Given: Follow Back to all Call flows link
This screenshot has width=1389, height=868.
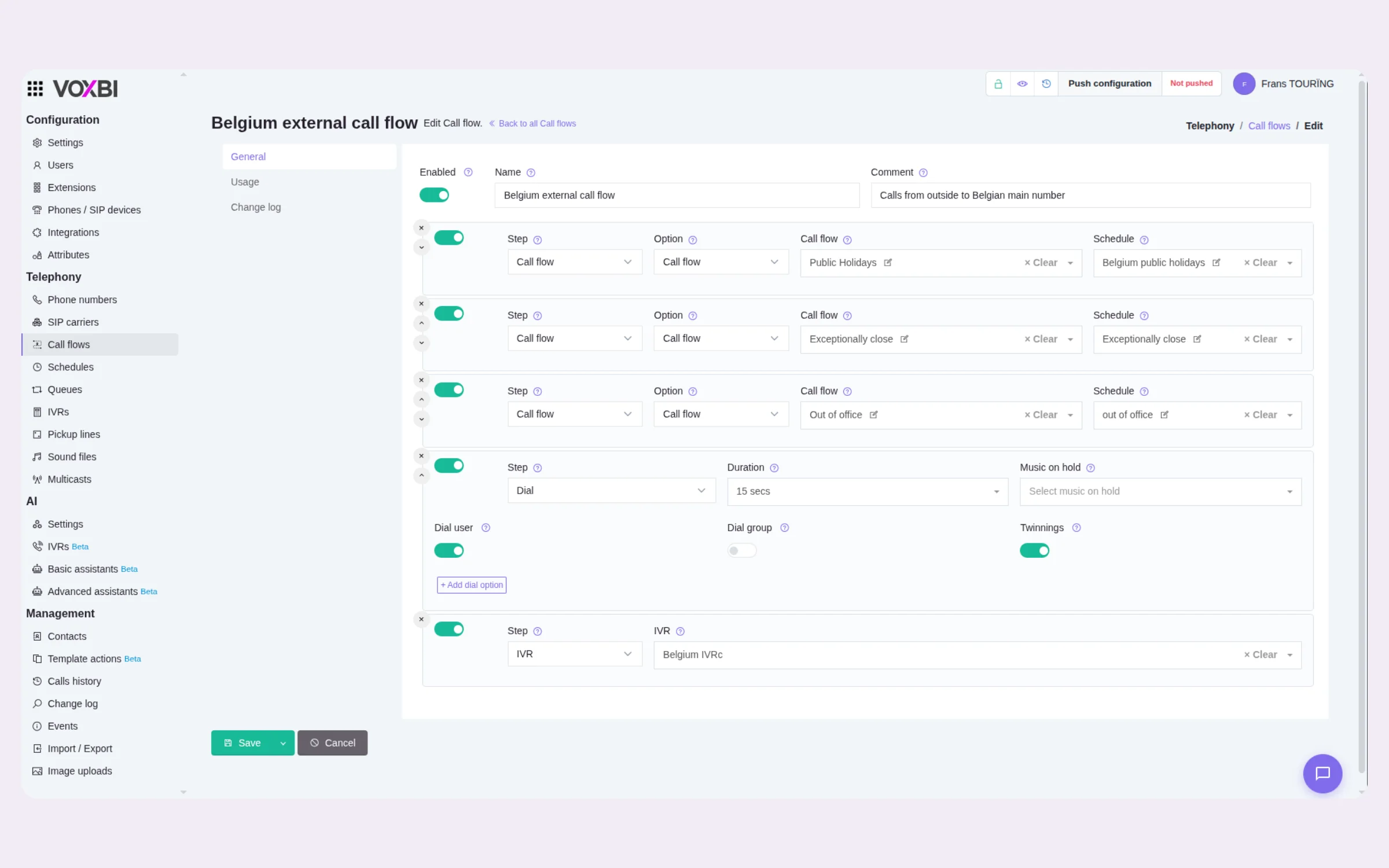Looking at the screenshot, I should (x=532, y=124).
